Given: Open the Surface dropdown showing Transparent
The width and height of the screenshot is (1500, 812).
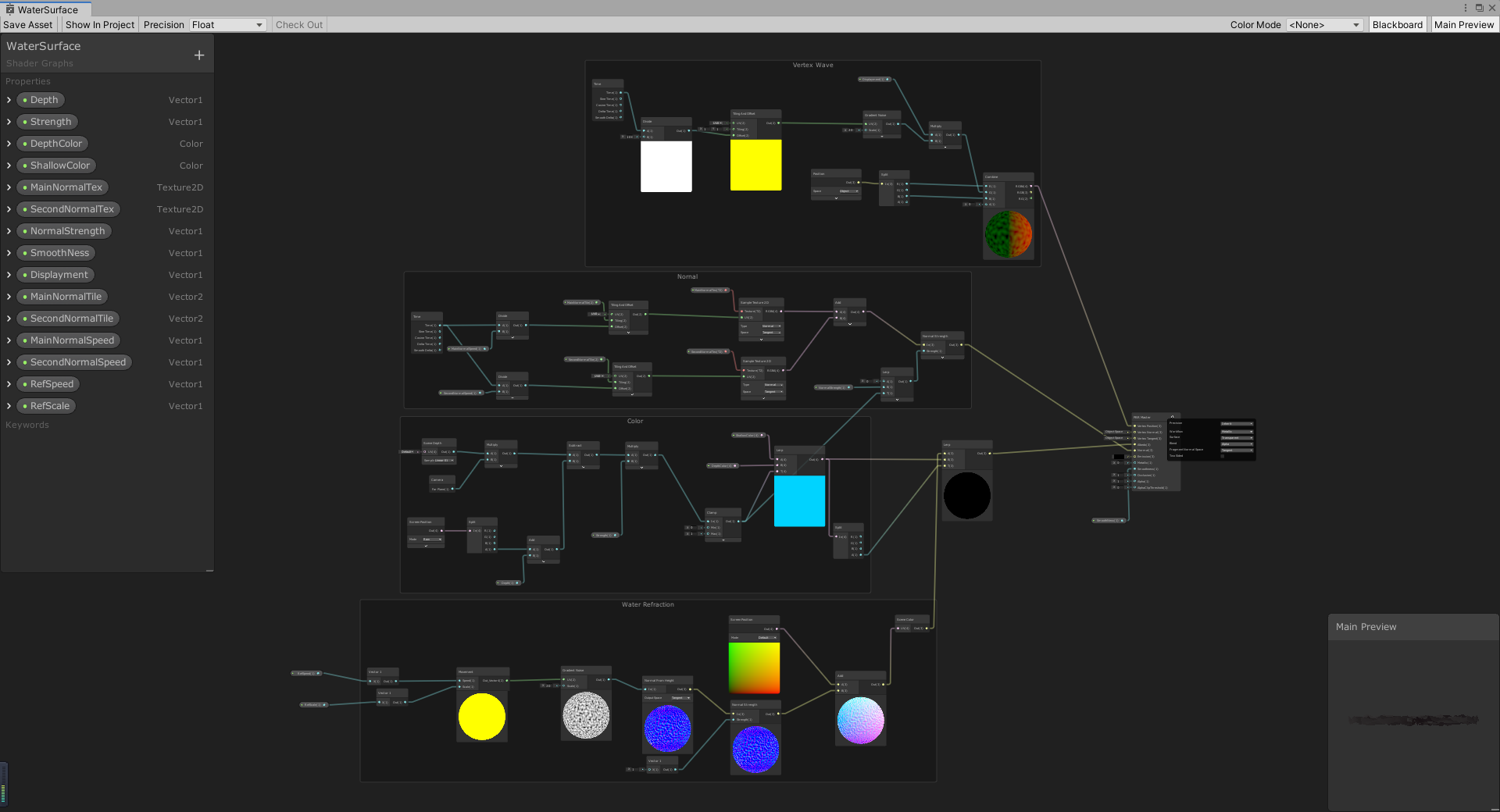Looking at the screenshot, I should pyautogui.click(x=1237, y=438).
